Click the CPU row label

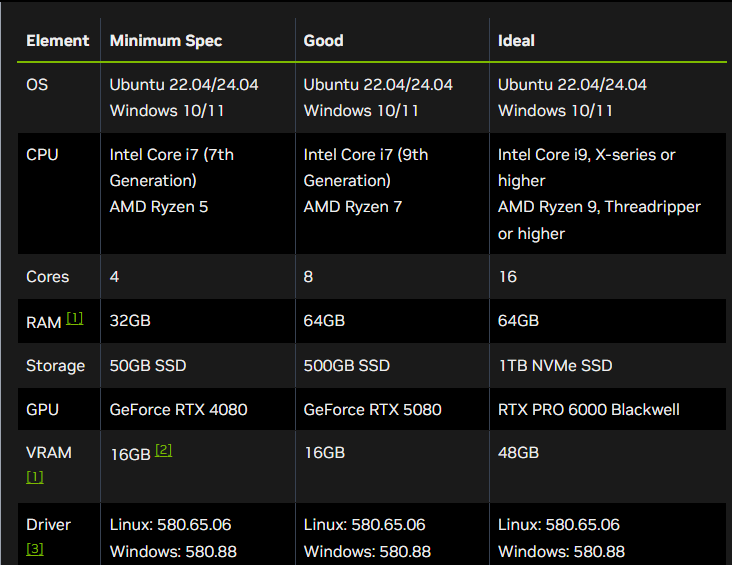click(x=42, y=155)
